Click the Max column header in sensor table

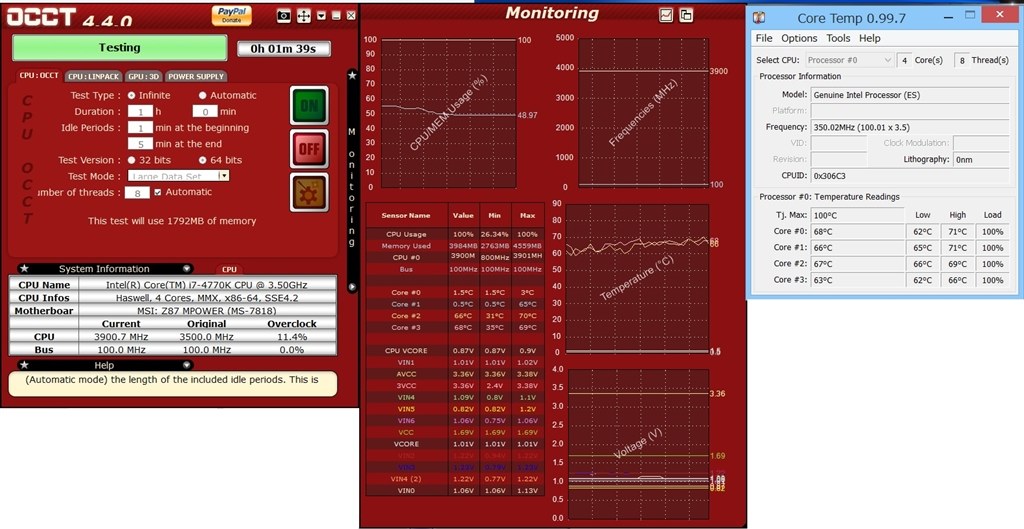[528, 216]
